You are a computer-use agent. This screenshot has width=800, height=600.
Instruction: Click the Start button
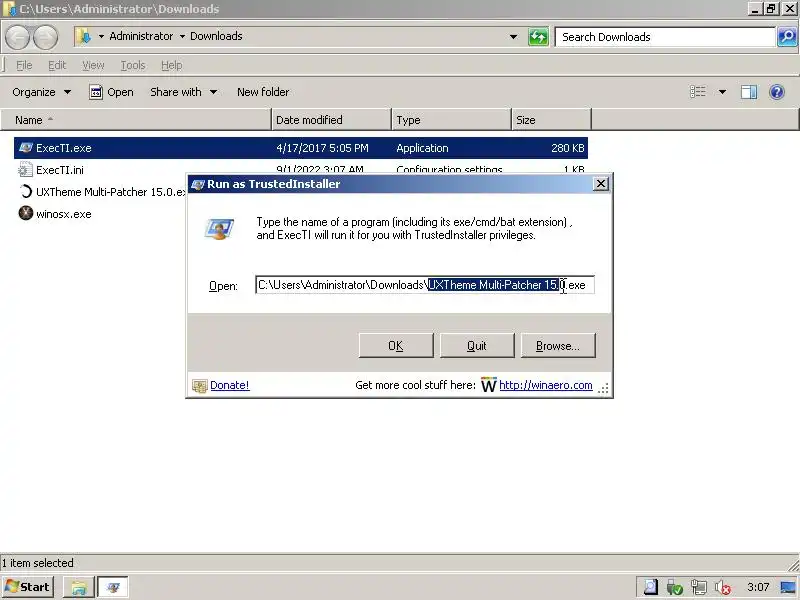click(28, 587)
